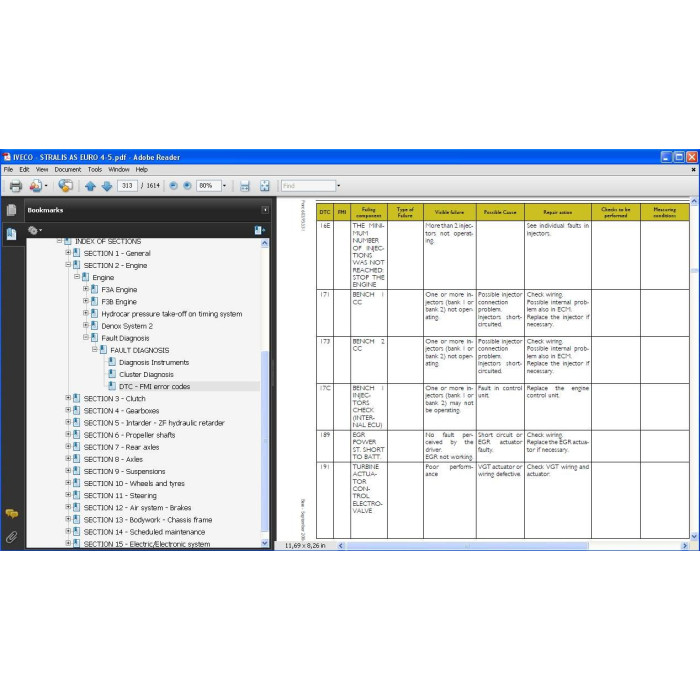Click the document scroll right arrow
The width and height of the screenshot is (700, 700).
tap(684, 546)
